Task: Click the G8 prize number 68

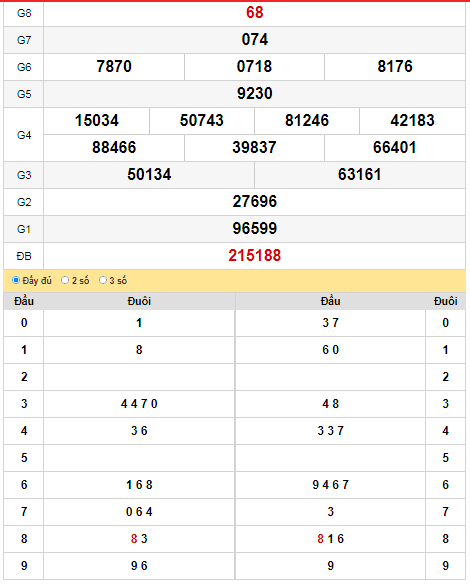Action: tap(254, 13)
